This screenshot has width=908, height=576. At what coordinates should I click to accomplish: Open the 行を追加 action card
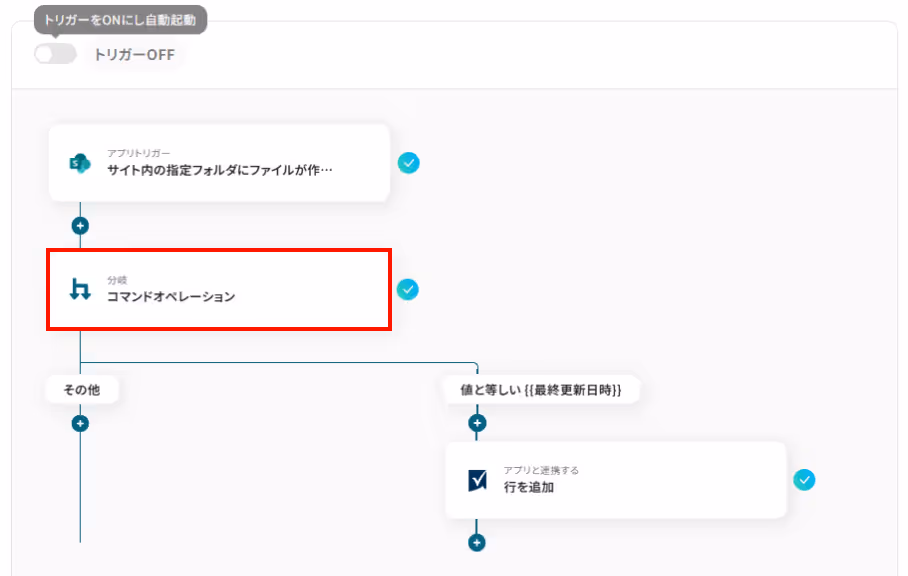616,480
